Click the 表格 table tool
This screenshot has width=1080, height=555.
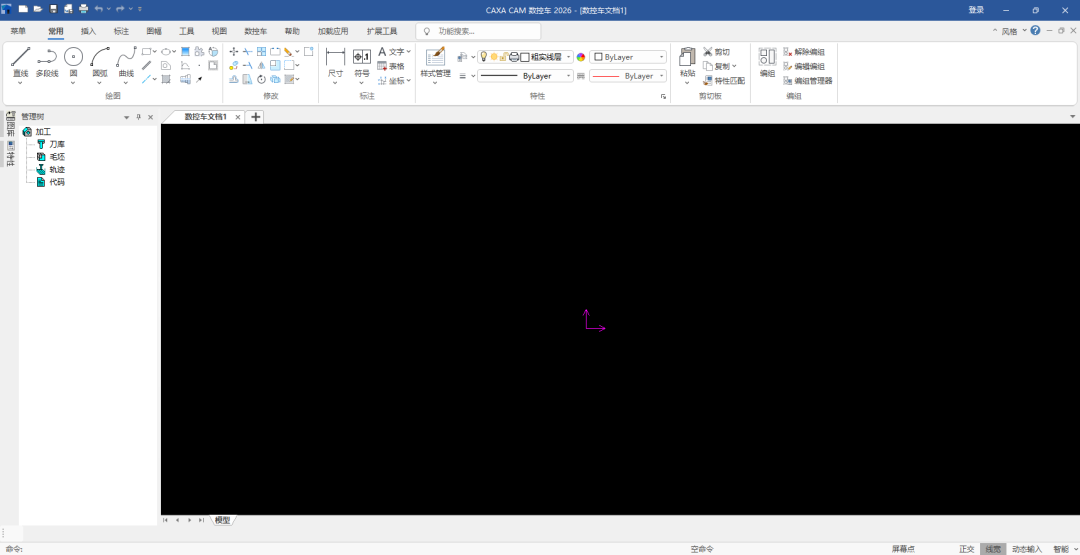(391, 66)
